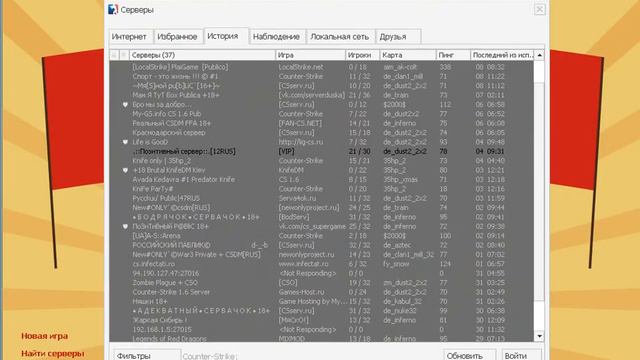
Task: Select the Краснодарский сервер row
Action: tap(321, 133)
